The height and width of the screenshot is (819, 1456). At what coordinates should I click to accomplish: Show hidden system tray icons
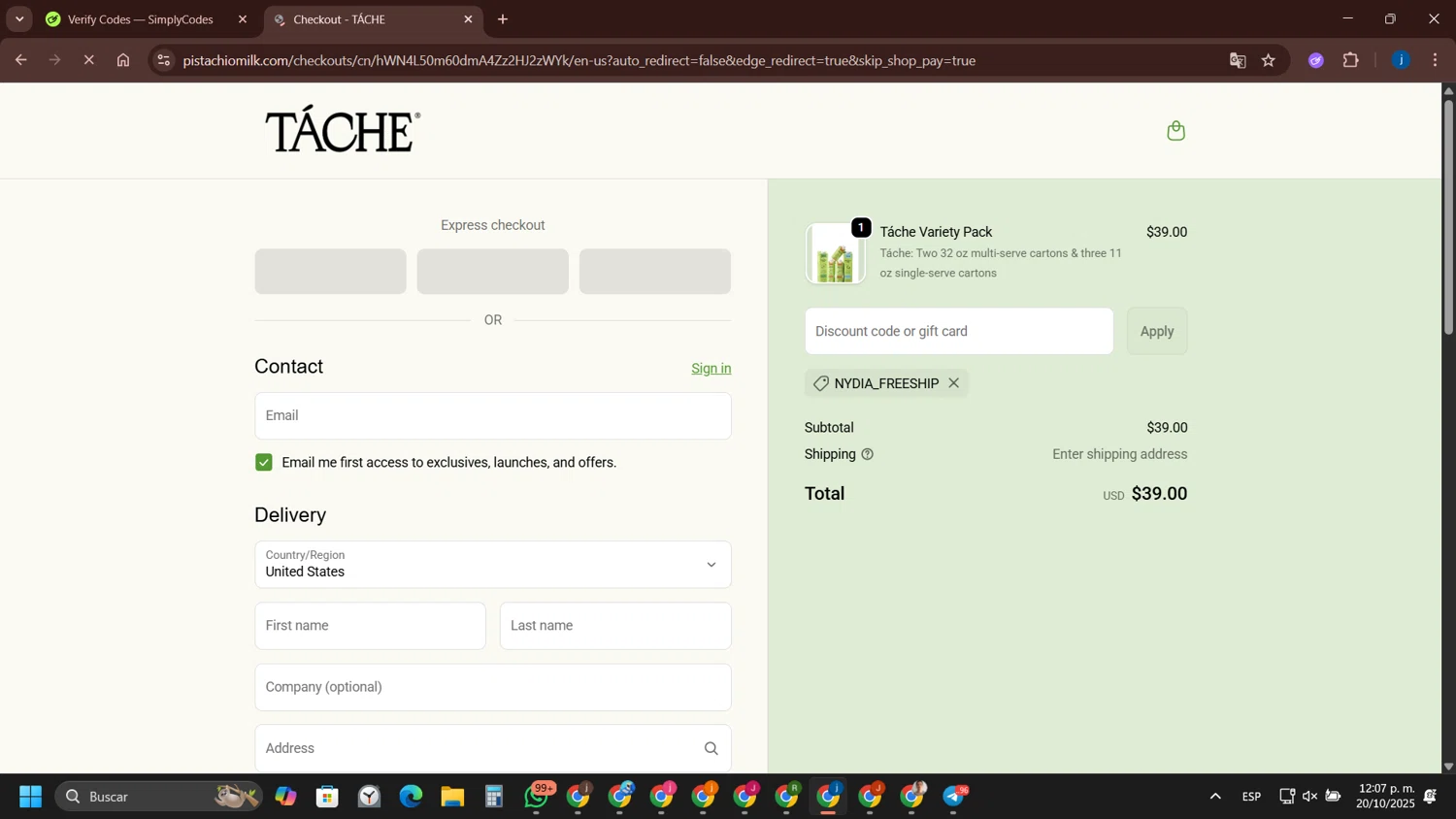[x=1214, y=797]
